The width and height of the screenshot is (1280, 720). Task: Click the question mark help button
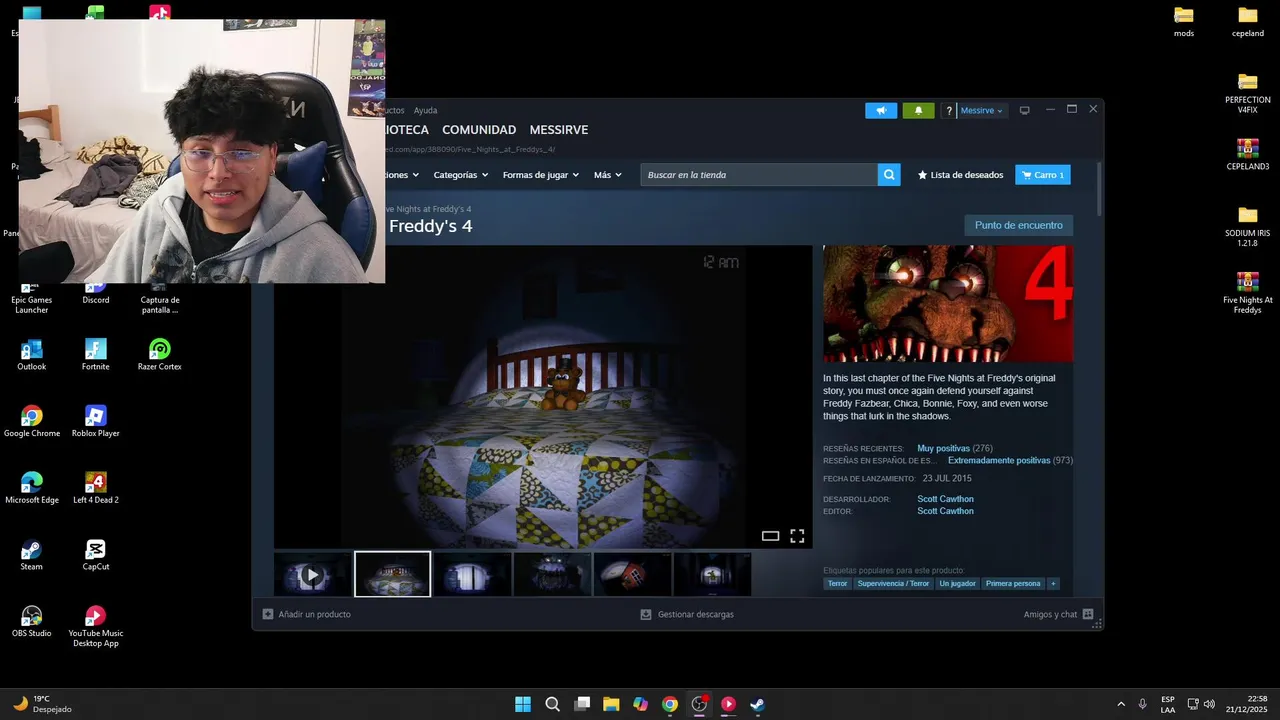pos(949,110)
